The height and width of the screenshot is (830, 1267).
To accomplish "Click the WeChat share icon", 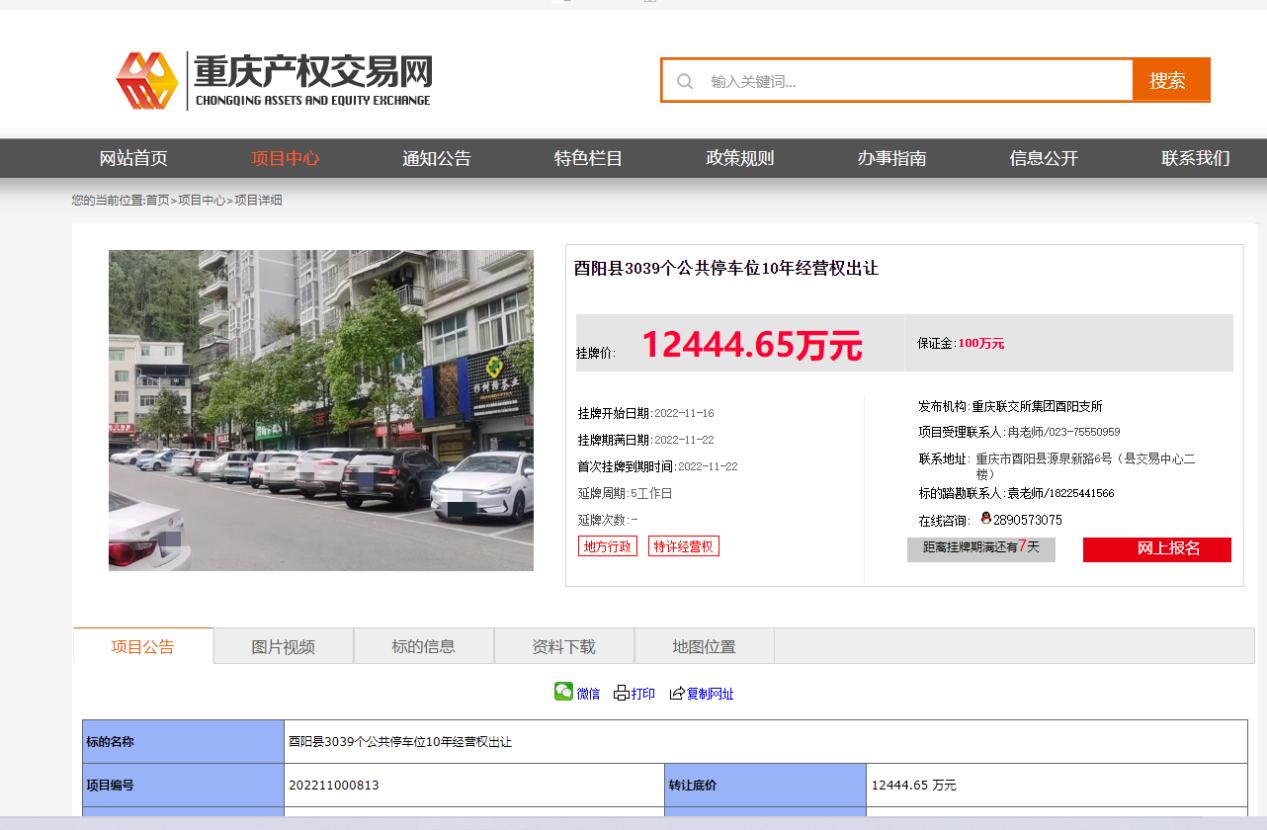I will click(x=564, y=692).
